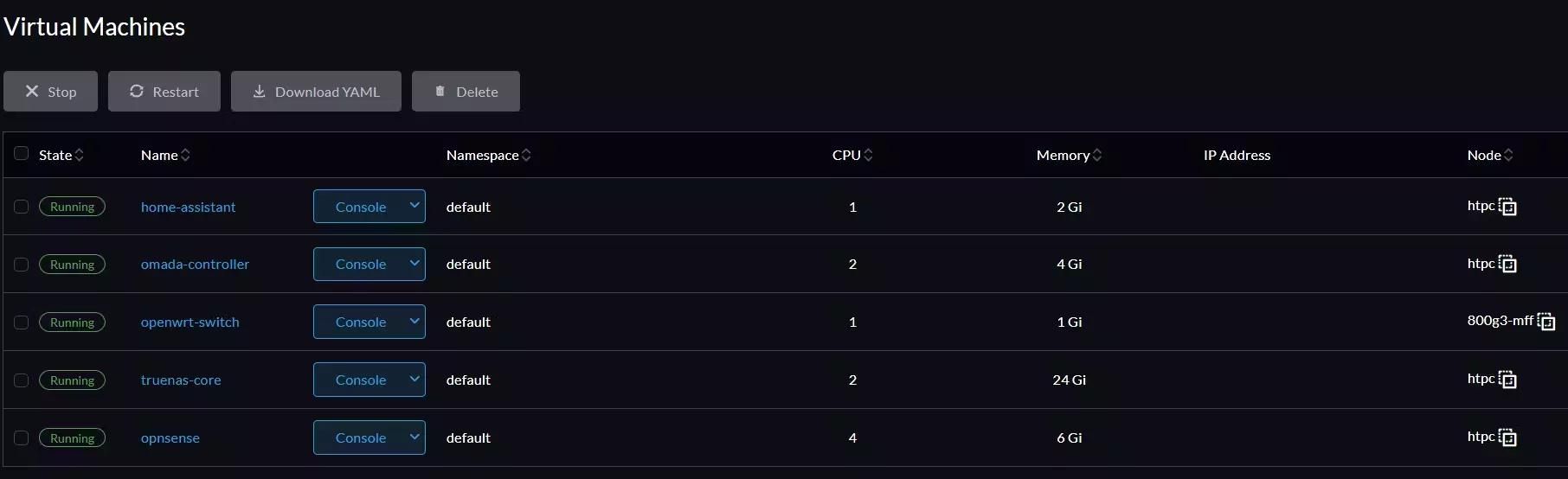Copy node name for home-assistant row
The image size is (1568, 479).
1507,207
